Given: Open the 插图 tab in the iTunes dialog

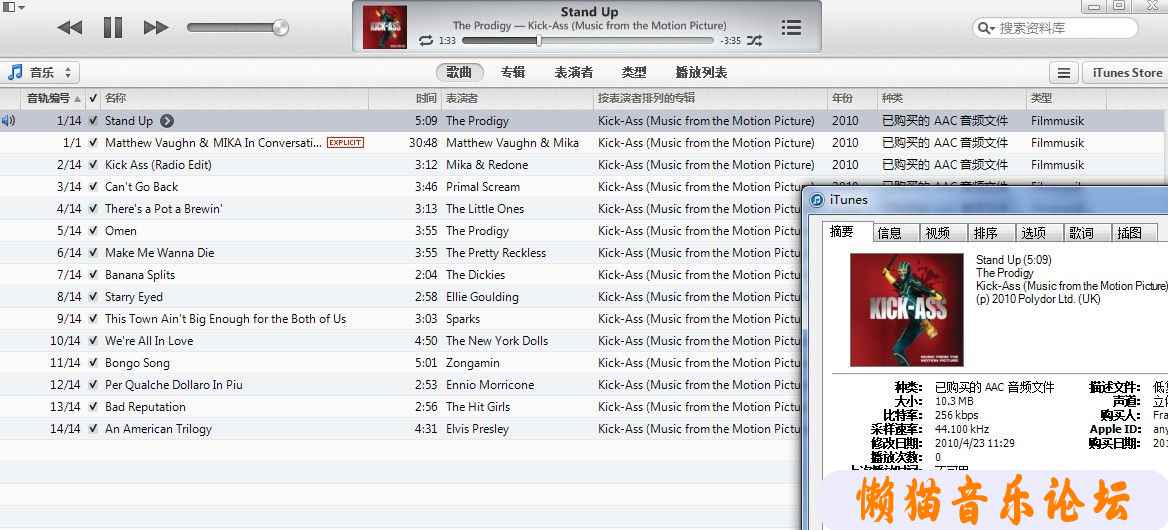Looking at the screenshot, I should (1134, 233).
